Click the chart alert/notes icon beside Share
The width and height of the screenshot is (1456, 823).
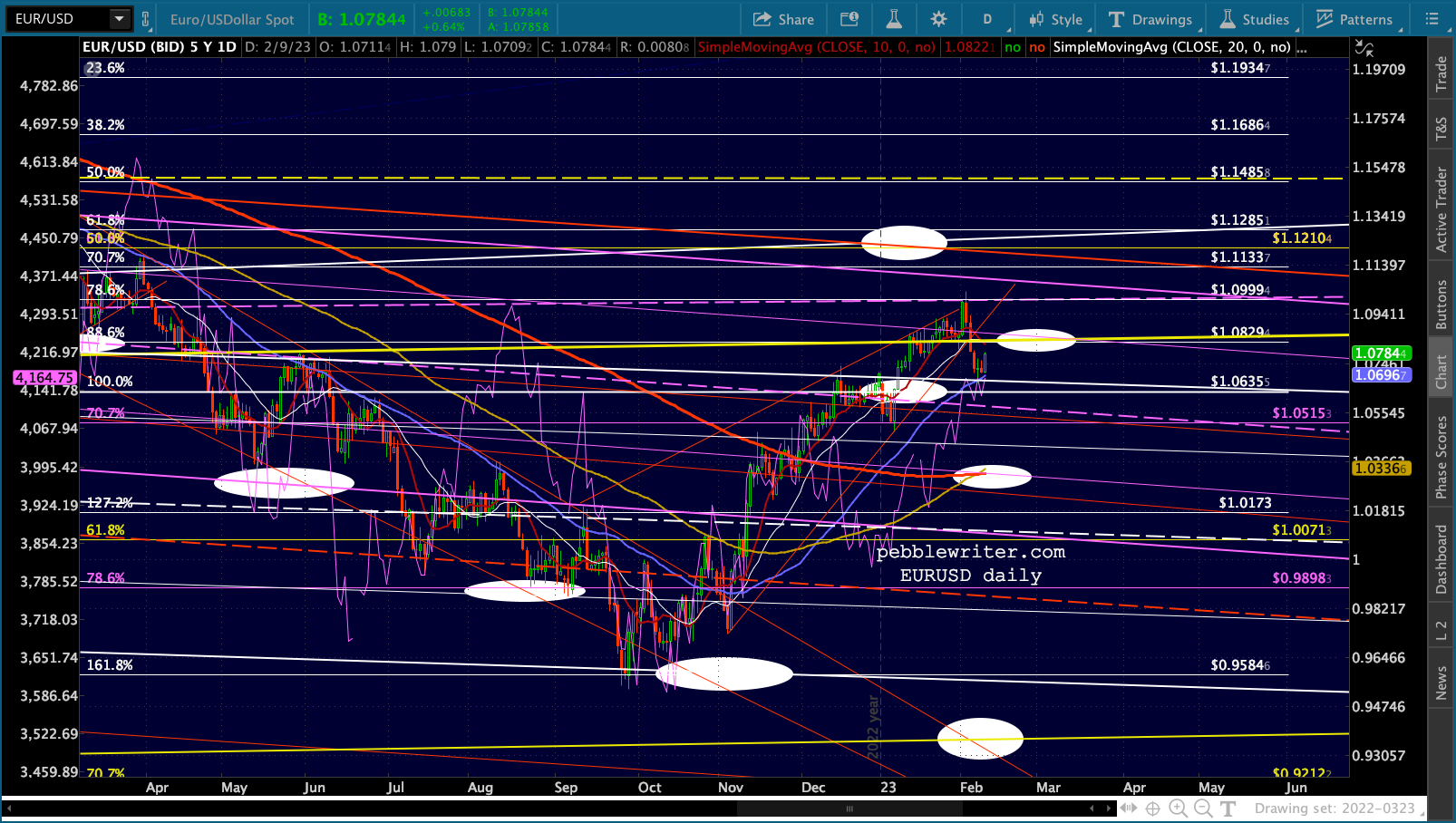coord(849,19)
